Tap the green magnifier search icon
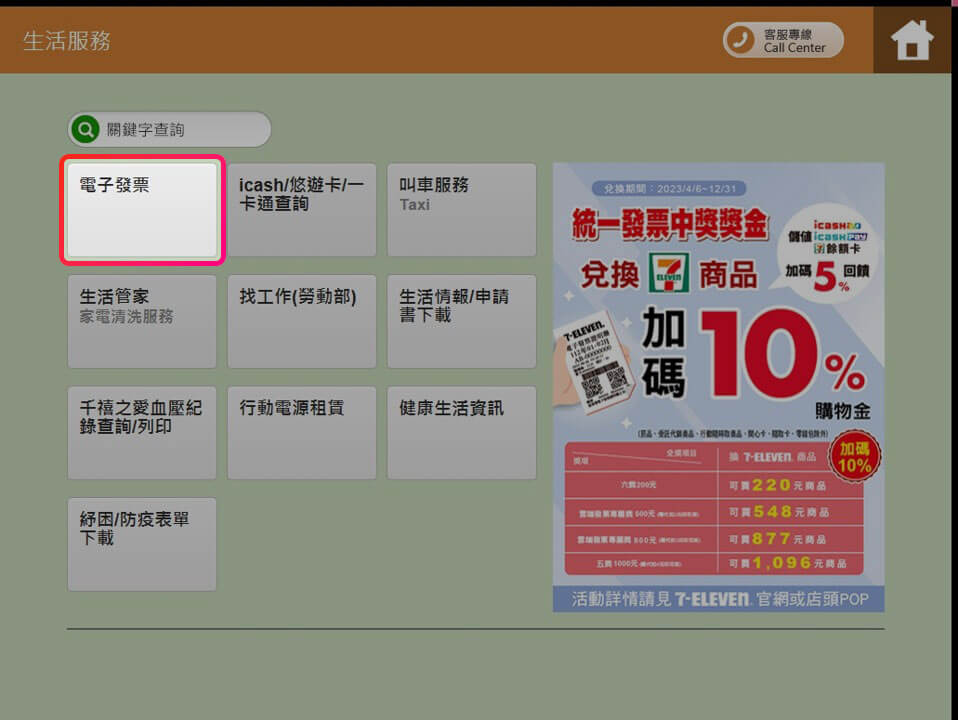 86,130
